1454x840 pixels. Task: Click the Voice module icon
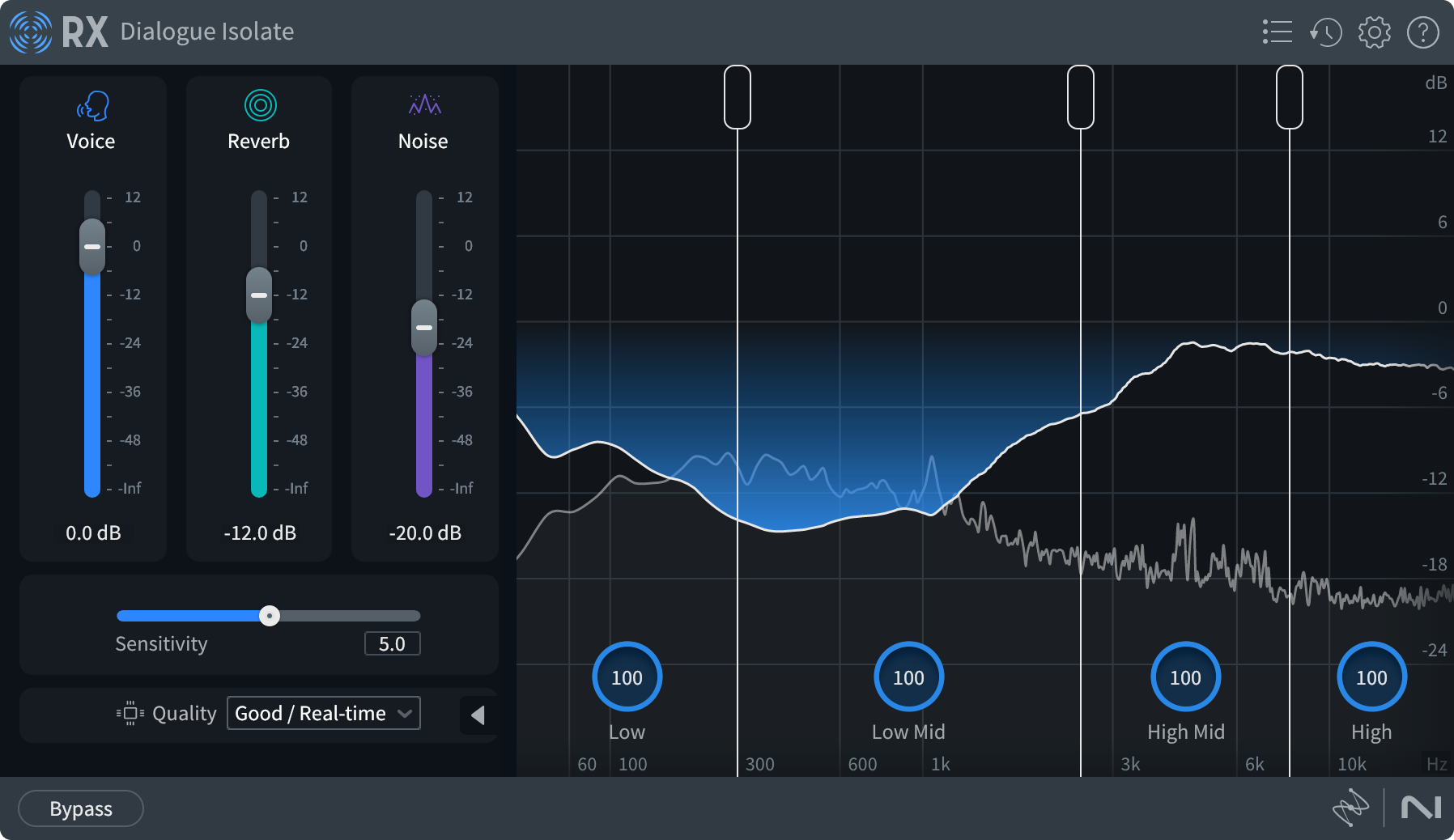pos(91,105)
